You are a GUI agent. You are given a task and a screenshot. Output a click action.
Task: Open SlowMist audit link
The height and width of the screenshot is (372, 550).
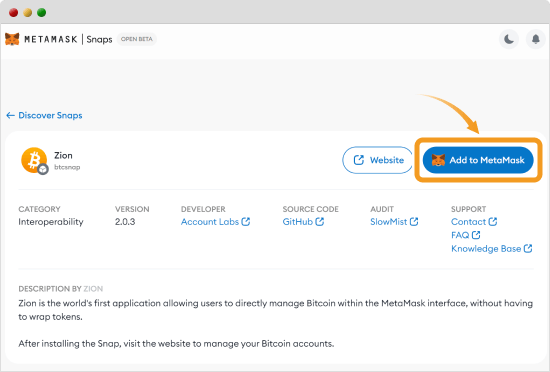[x=394, y=222]
